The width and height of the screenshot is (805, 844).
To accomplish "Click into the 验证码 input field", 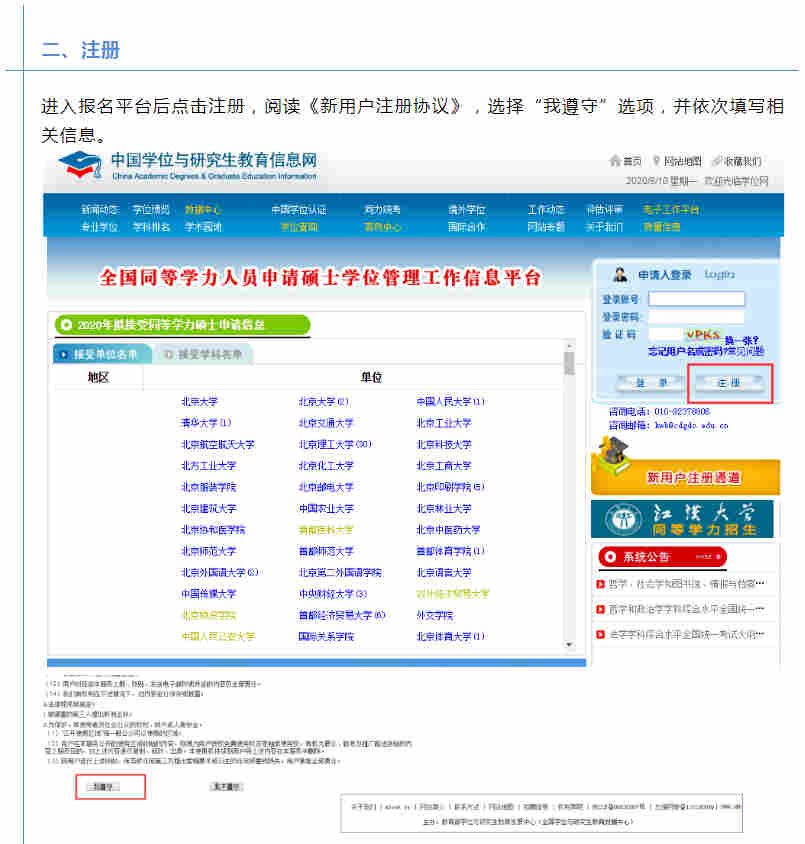I will tap(666, 334).
